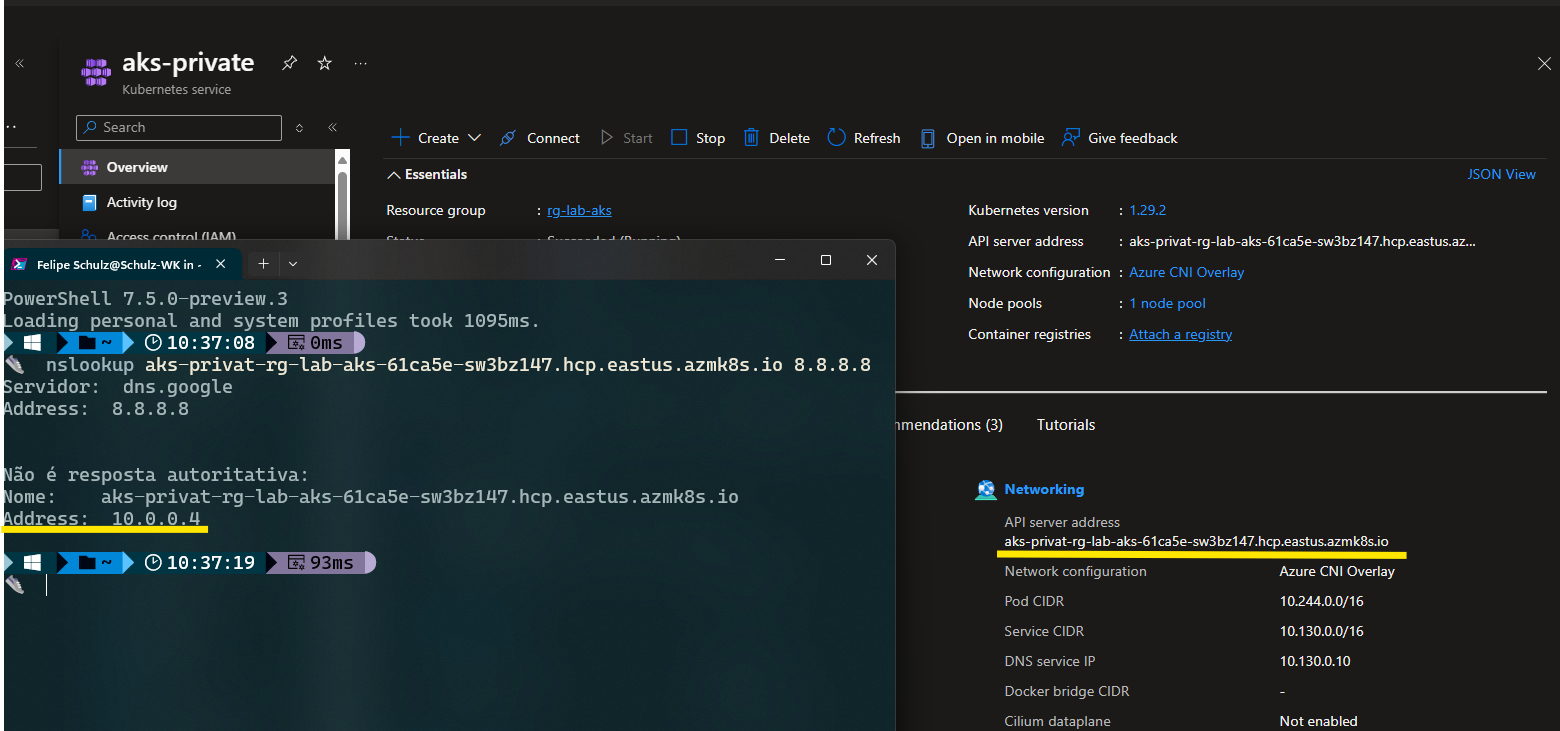Click the Start cluster button

626,138
